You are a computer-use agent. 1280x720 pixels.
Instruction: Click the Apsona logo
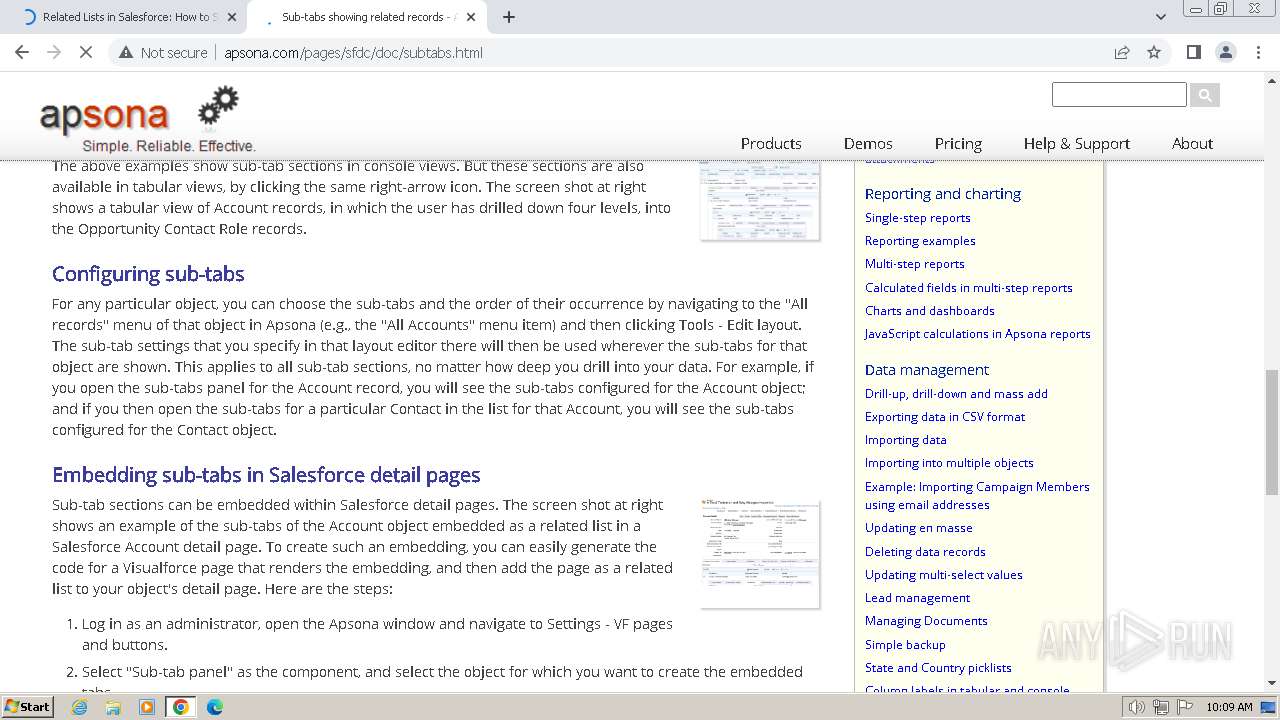(147, 118)
